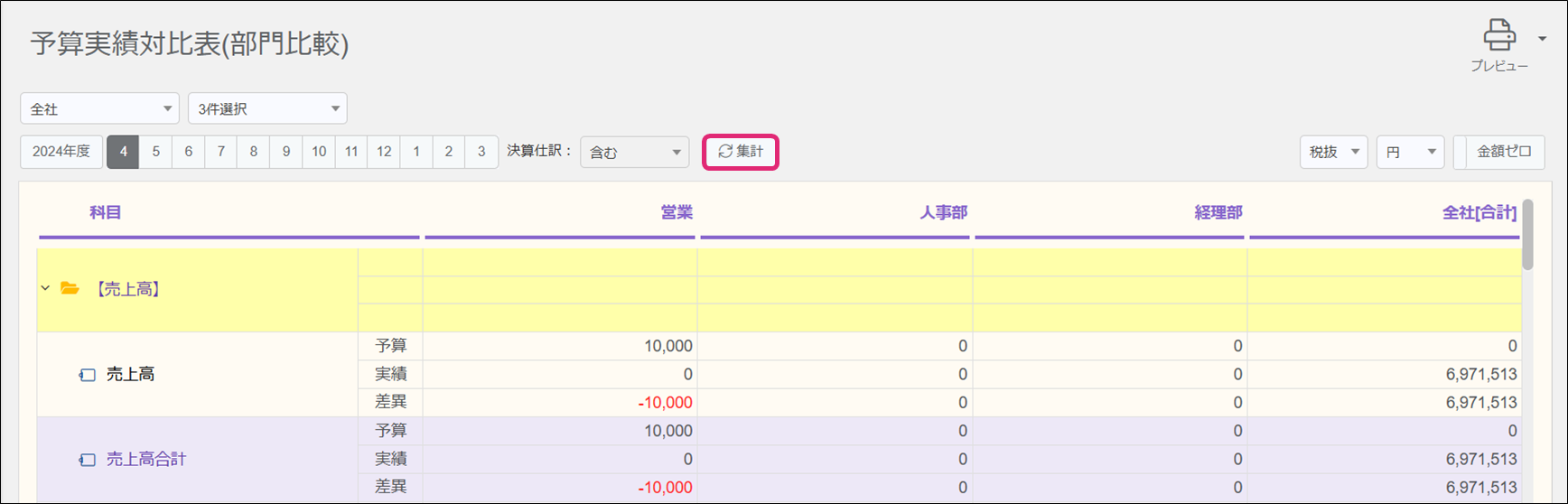The image size is (1568, 504).
Task: Open the 円 currency unit dropdown
Action: tap(1409, 152)
